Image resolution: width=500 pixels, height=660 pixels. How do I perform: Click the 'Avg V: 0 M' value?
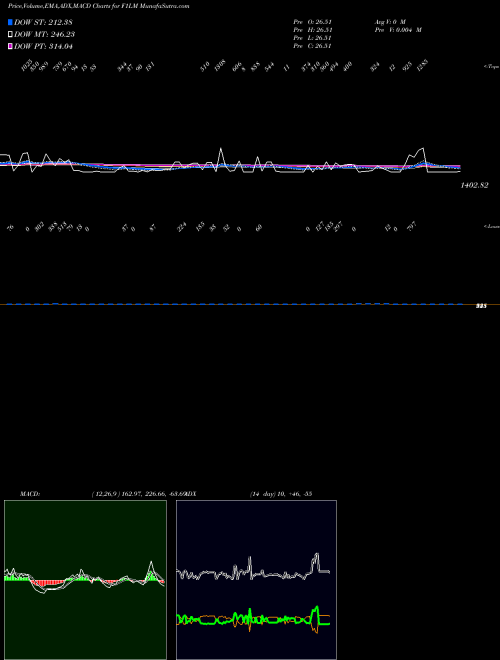pos(390,22)
